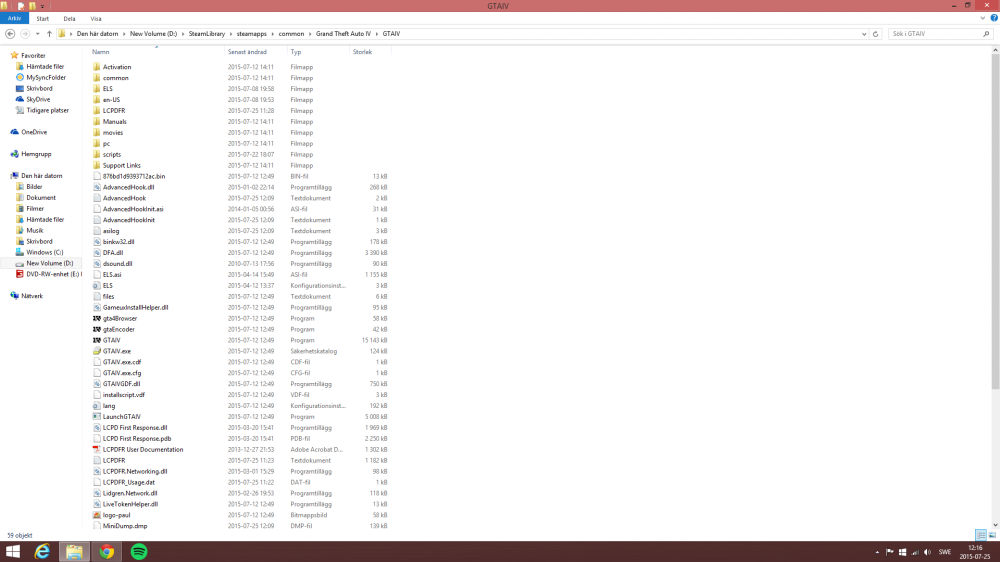The width and height of the screenshot is (1000, 562).
Task: Select the gta4Browser program icon
Action: pos(97,318)
